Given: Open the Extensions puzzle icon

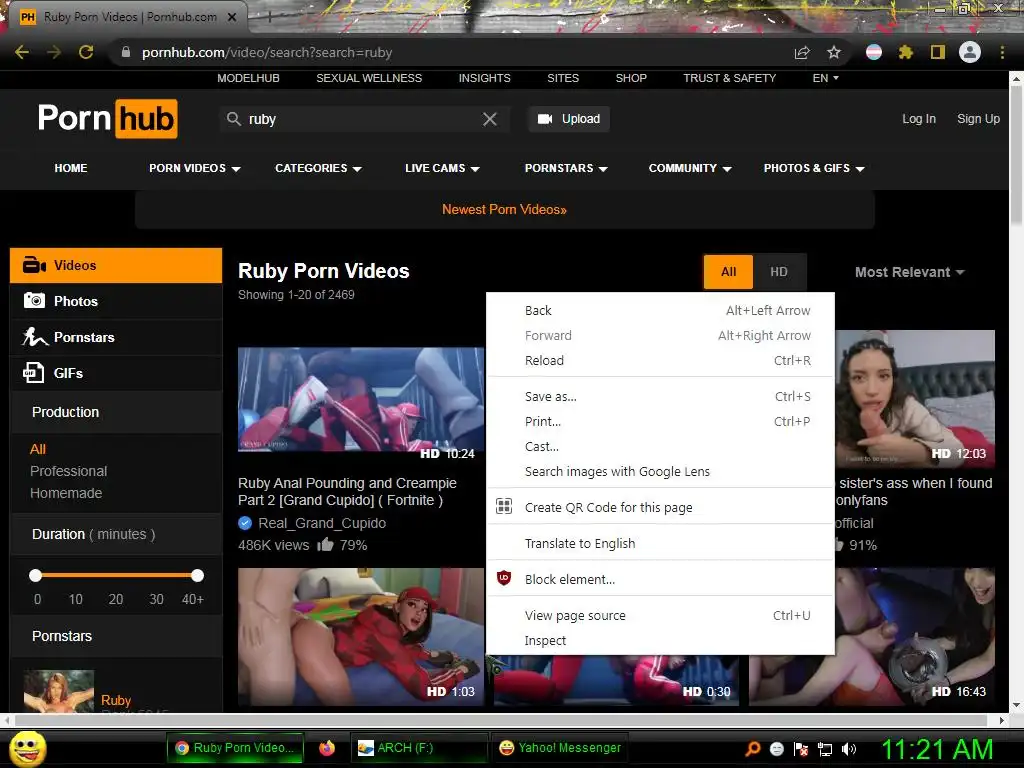Looking at the screenshot, I should 906,52.
